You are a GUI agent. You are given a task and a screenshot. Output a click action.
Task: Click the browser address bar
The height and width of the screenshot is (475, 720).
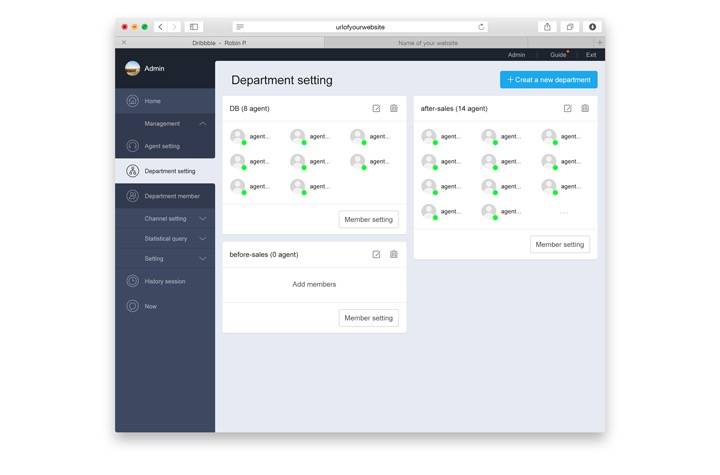(360, 27)
